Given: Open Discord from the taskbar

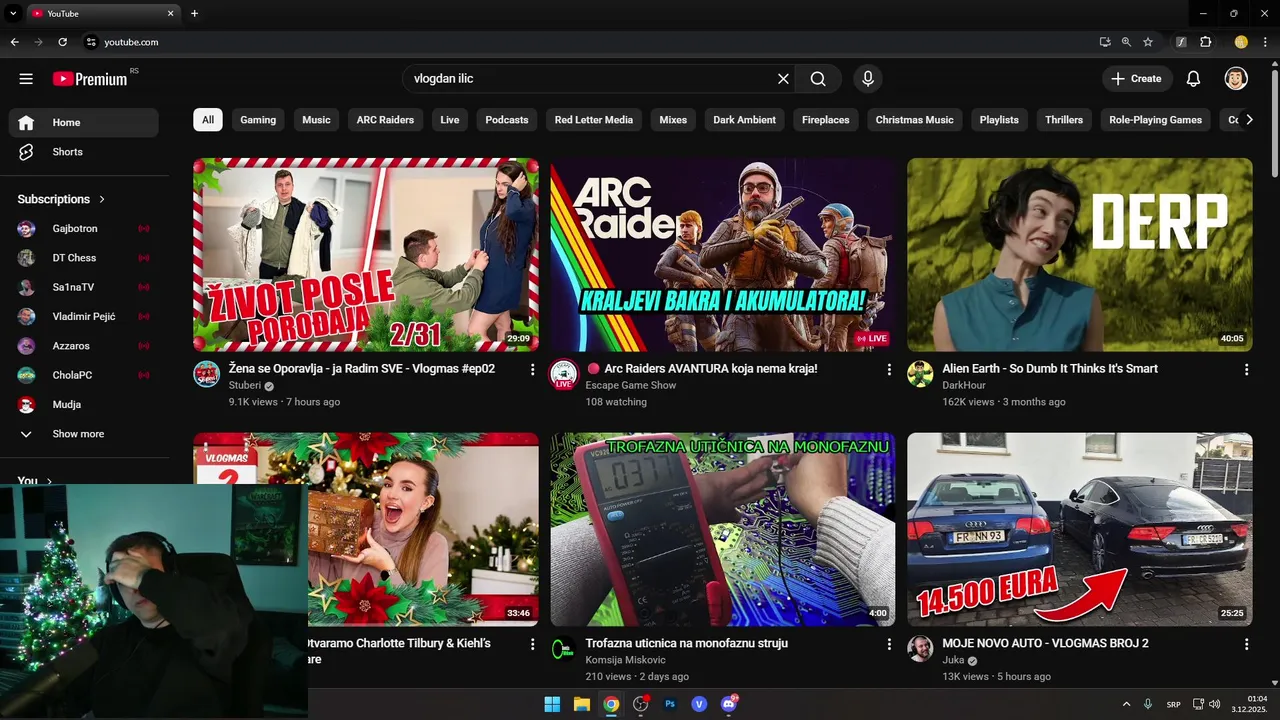Looking at the screenshot, I should pos(729,704).
